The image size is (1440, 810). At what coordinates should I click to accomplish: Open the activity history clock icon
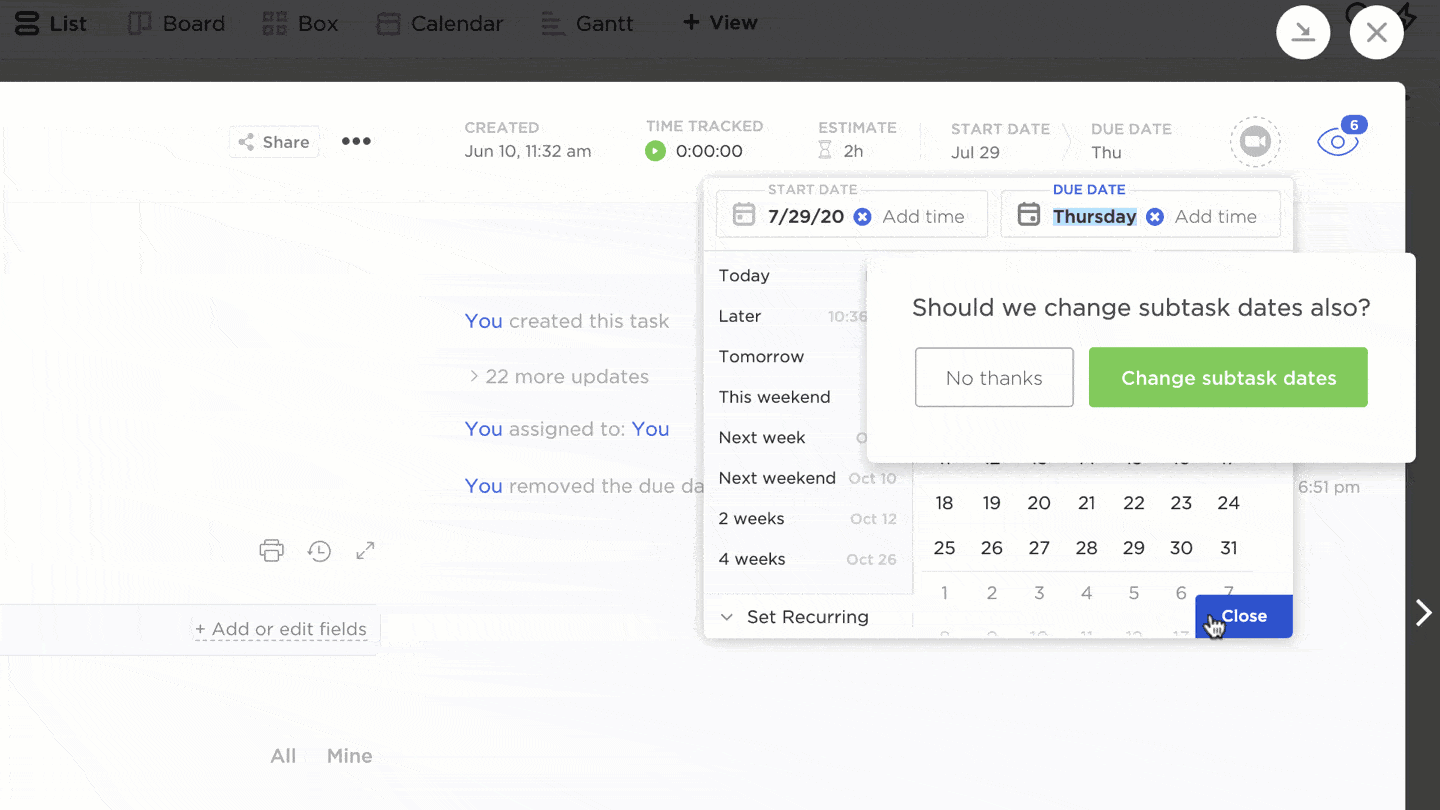tap(319, 551)
